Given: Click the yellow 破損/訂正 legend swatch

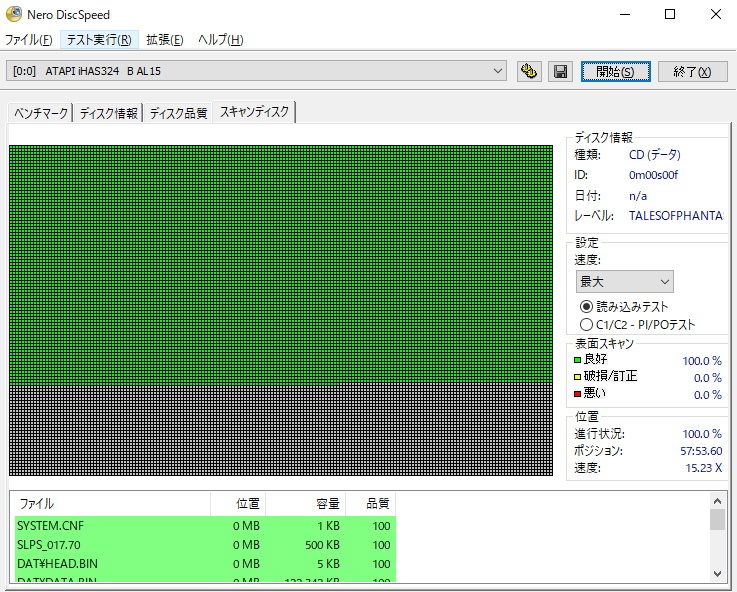Looking at the screenshot, I should [578, 377].
